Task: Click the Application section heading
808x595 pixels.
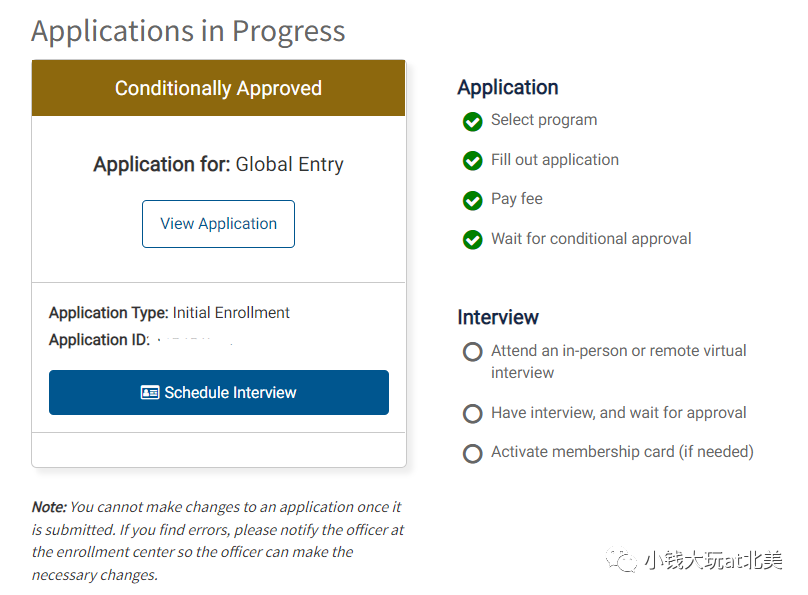Action: (508, 87)
